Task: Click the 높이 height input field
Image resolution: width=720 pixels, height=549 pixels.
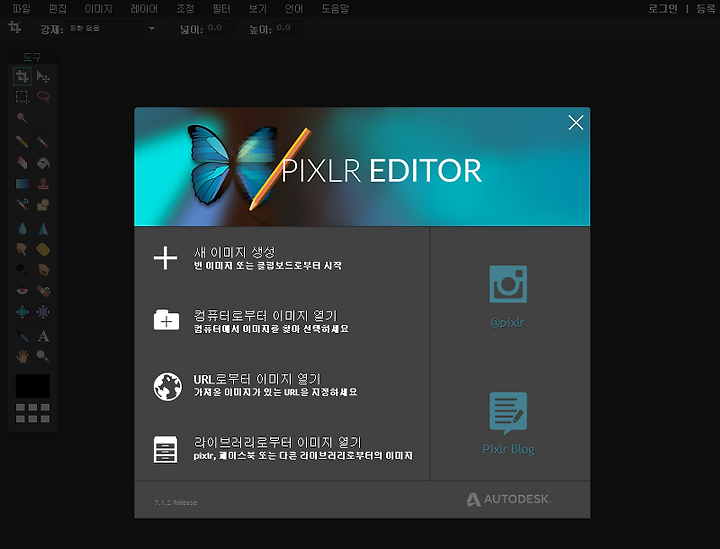Action: click(288, 28)
